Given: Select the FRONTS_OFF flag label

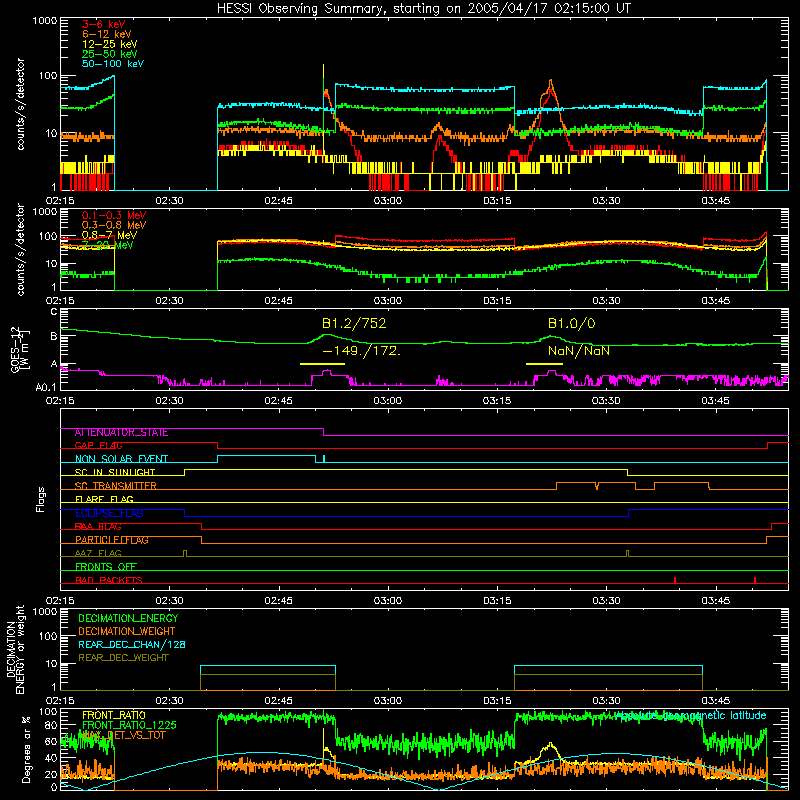Looking at the screenshot, I should 106,567.
